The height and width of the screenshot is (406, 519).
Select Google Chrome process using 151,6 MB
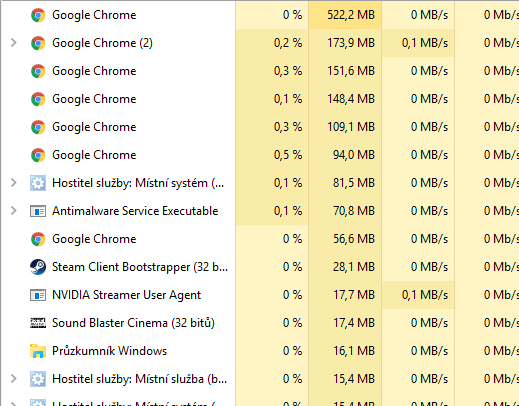[x=94, y=71]
